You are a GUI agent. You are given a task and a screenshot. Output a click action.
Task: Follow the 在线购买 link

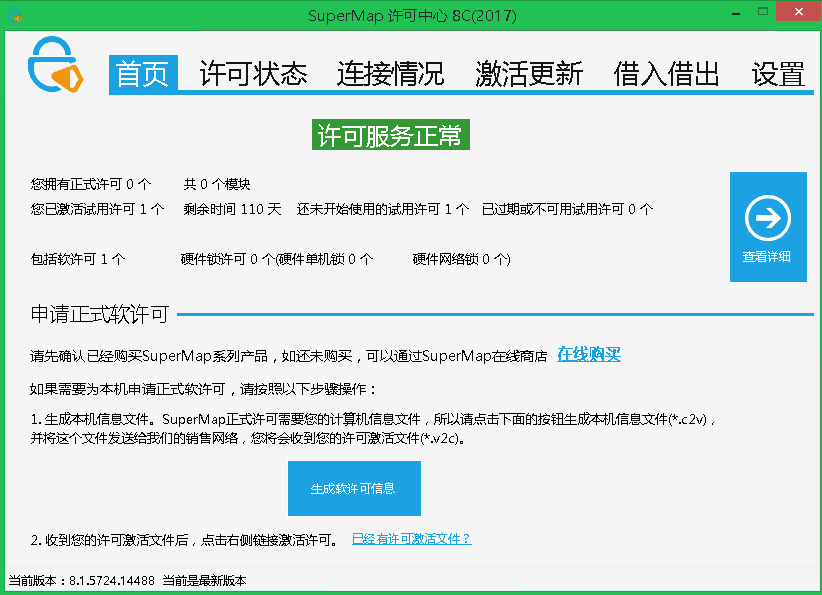click(589, 355)
